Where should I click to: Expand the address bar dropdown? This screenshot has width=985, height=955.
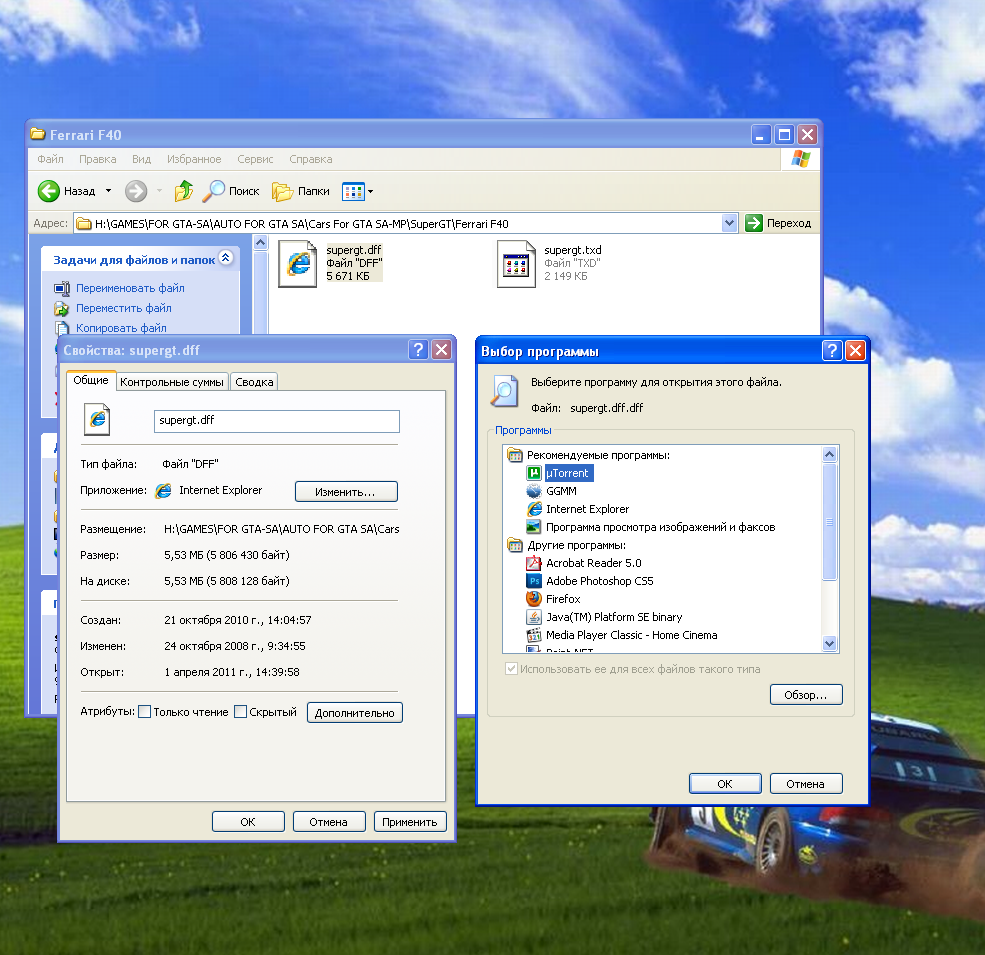pyautogui.click(x=729, y=223)
